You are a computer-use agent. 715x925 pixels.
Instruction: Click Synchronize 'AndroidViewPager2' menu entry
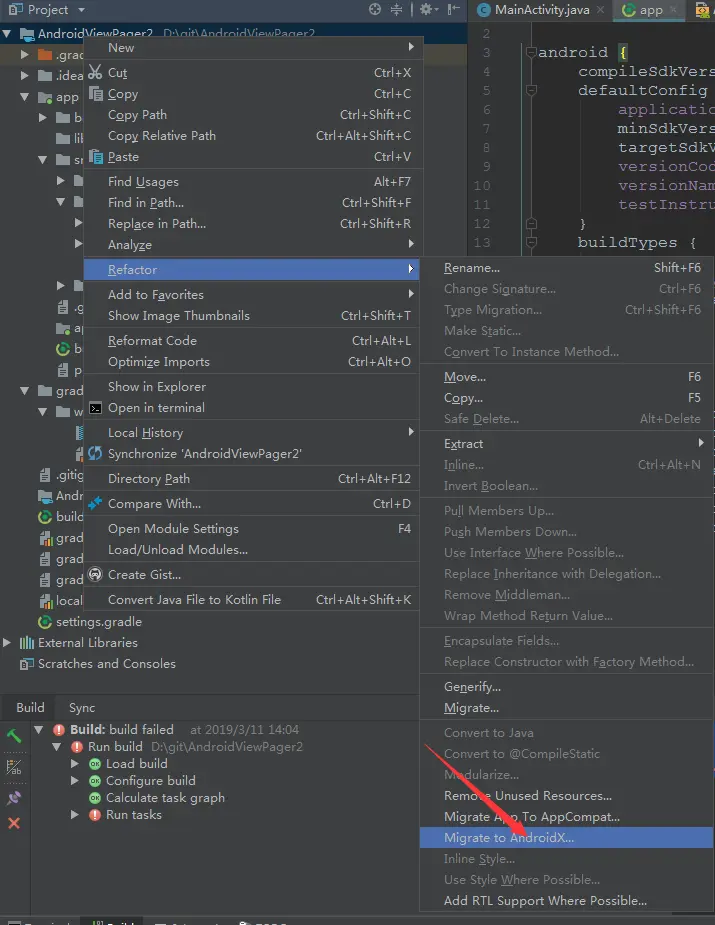(x=252, y=454)
